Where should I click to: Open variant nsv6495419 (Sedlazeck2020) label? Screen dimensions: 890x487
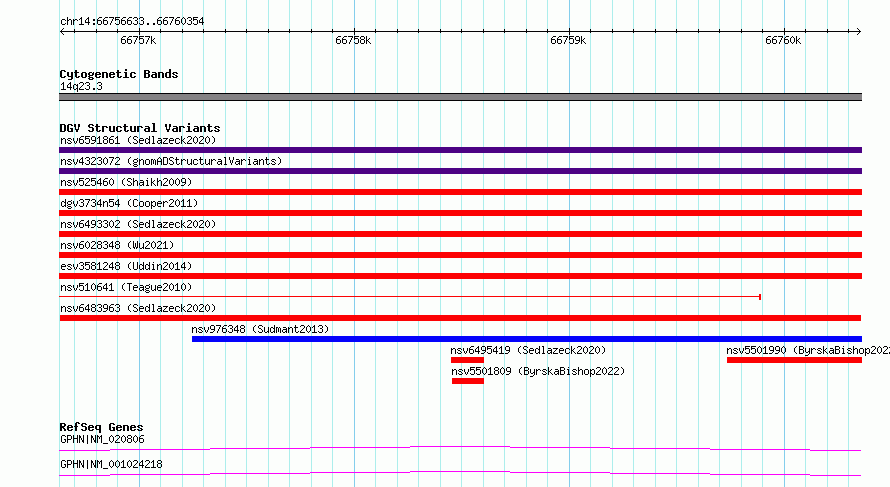coord(528,350)
